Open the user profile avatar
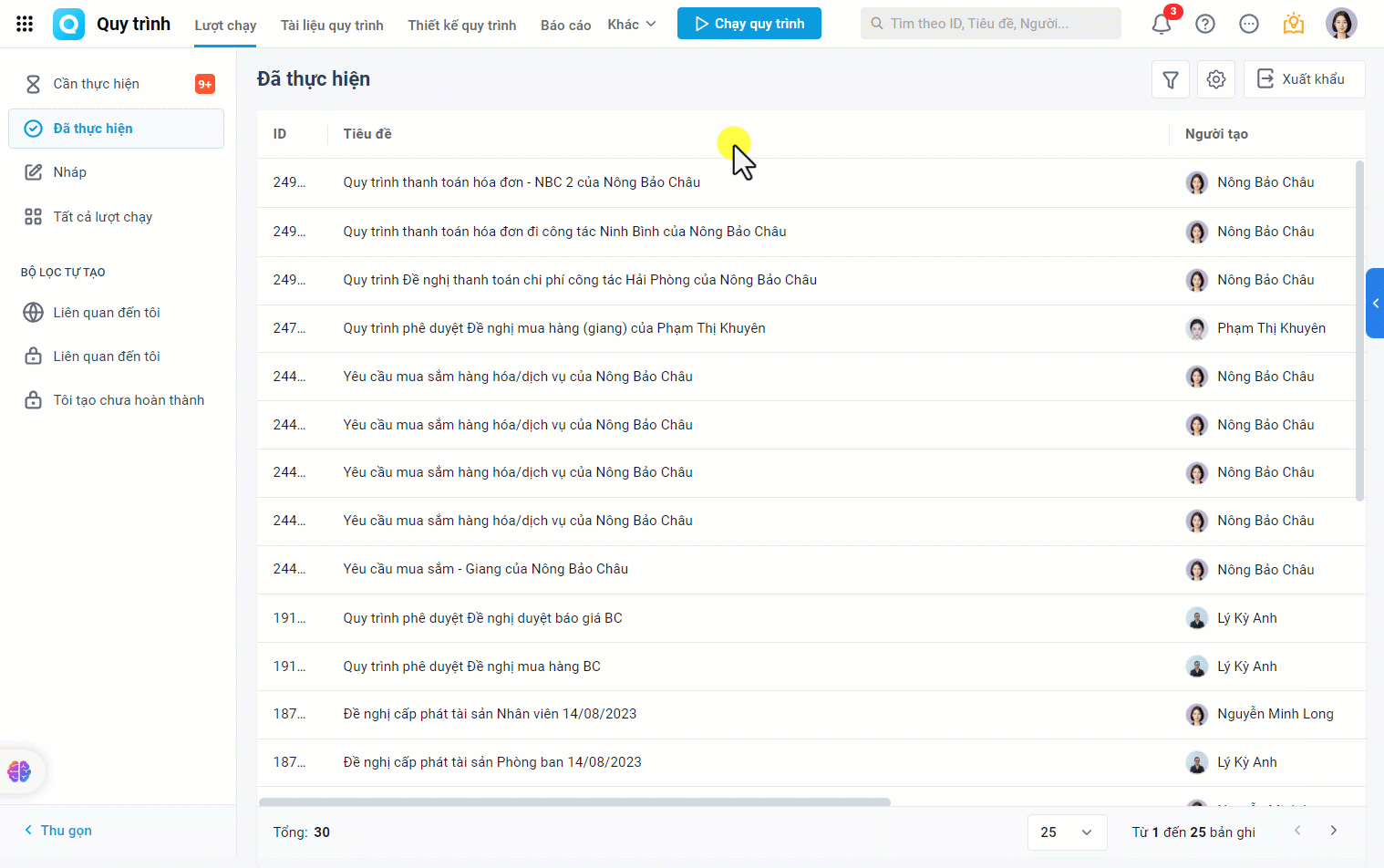 click(1341, 24)
